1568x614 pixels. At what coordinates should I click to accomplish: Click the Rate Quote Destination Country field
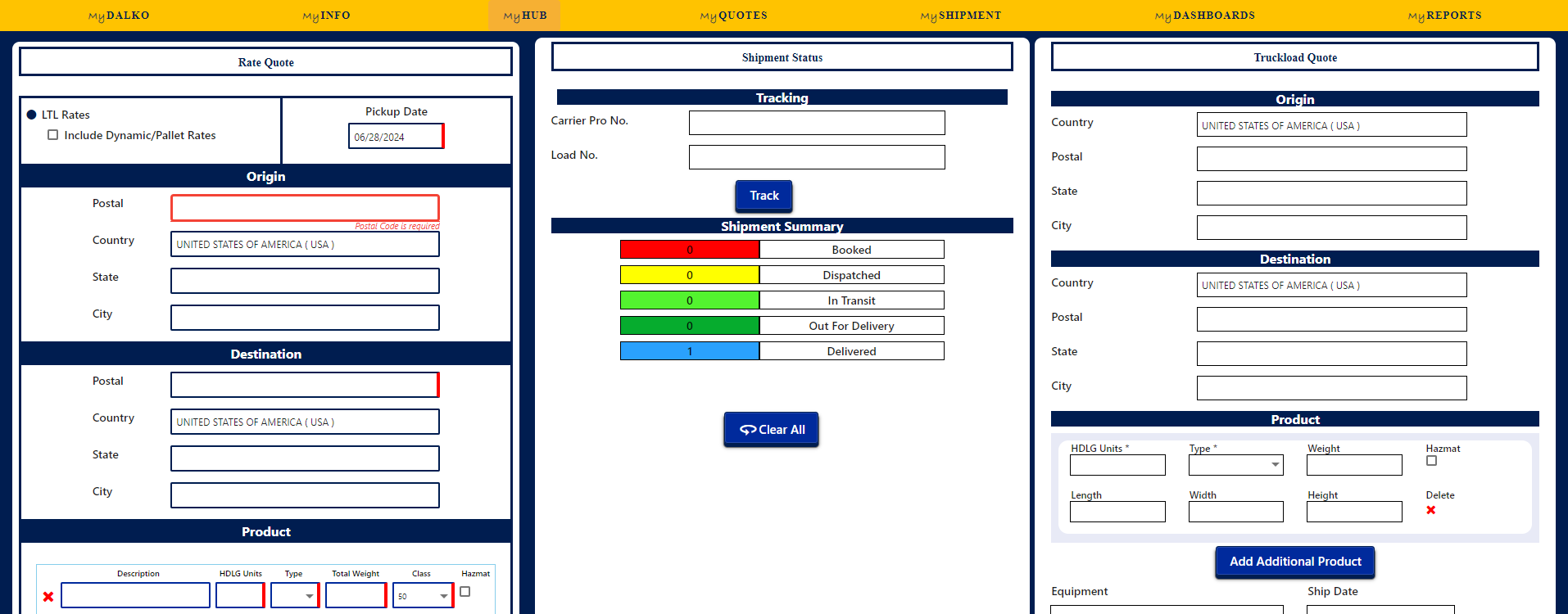coord(305,422)
